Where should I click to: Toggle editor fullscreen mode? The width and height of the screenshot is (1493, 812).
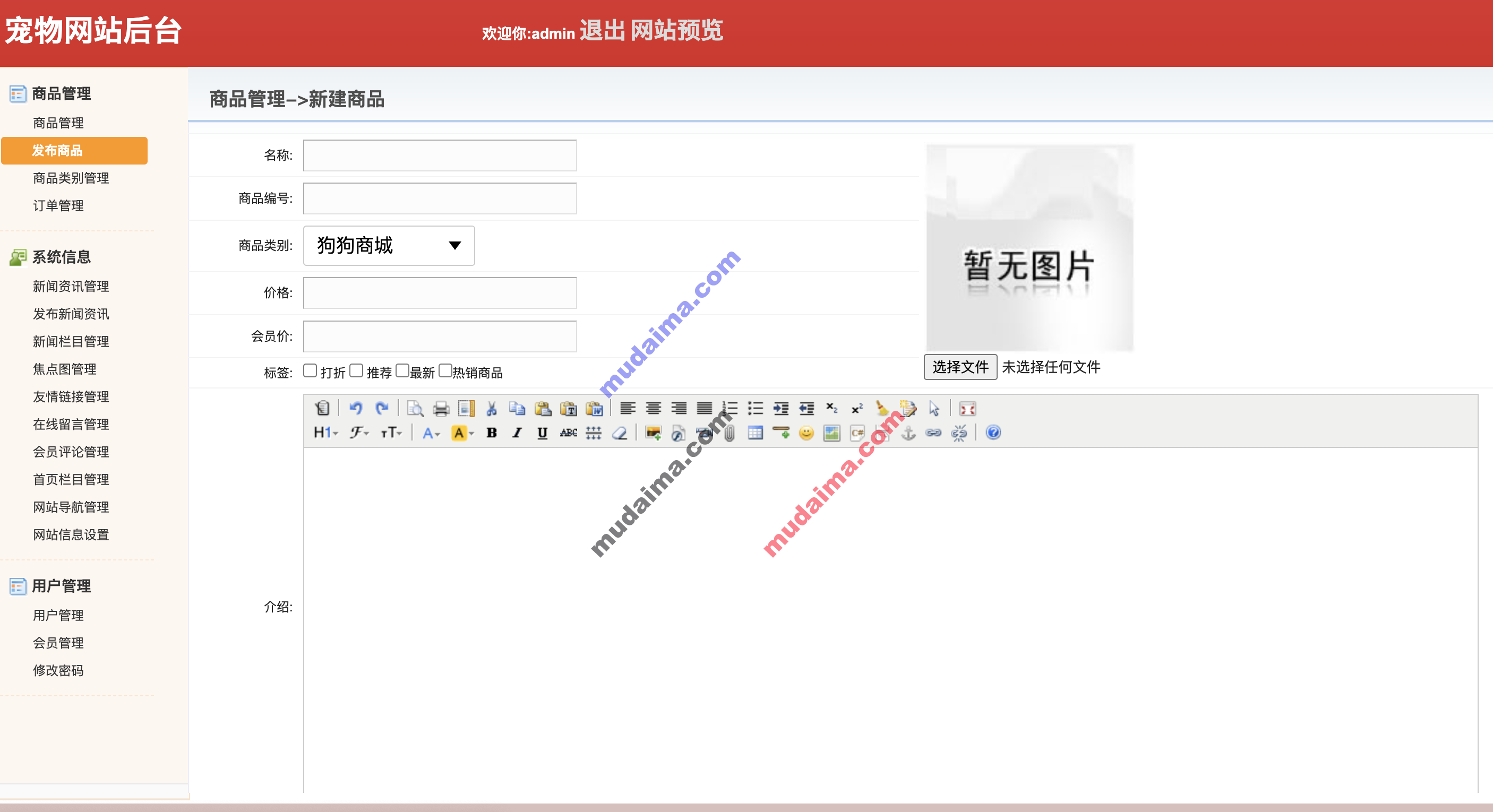click(967, 408)
